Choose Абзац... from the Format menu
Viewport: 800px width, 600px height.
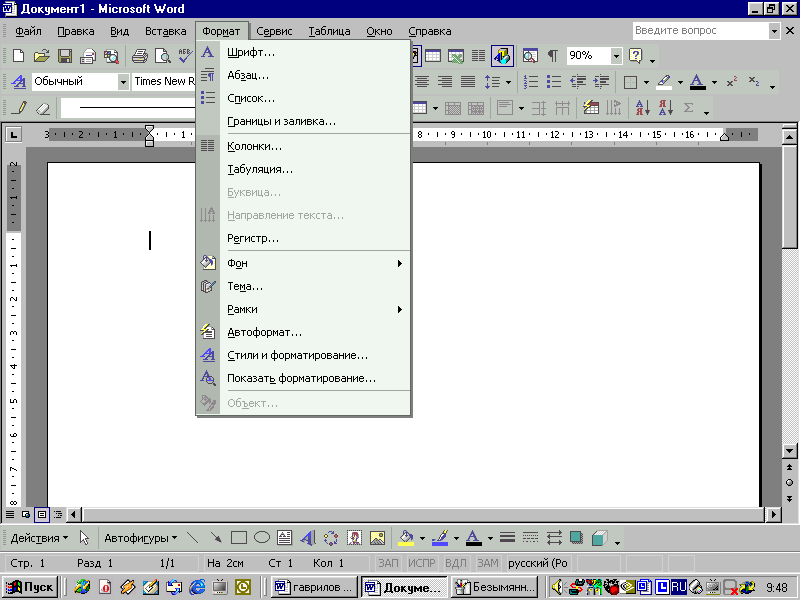(315, 75)
